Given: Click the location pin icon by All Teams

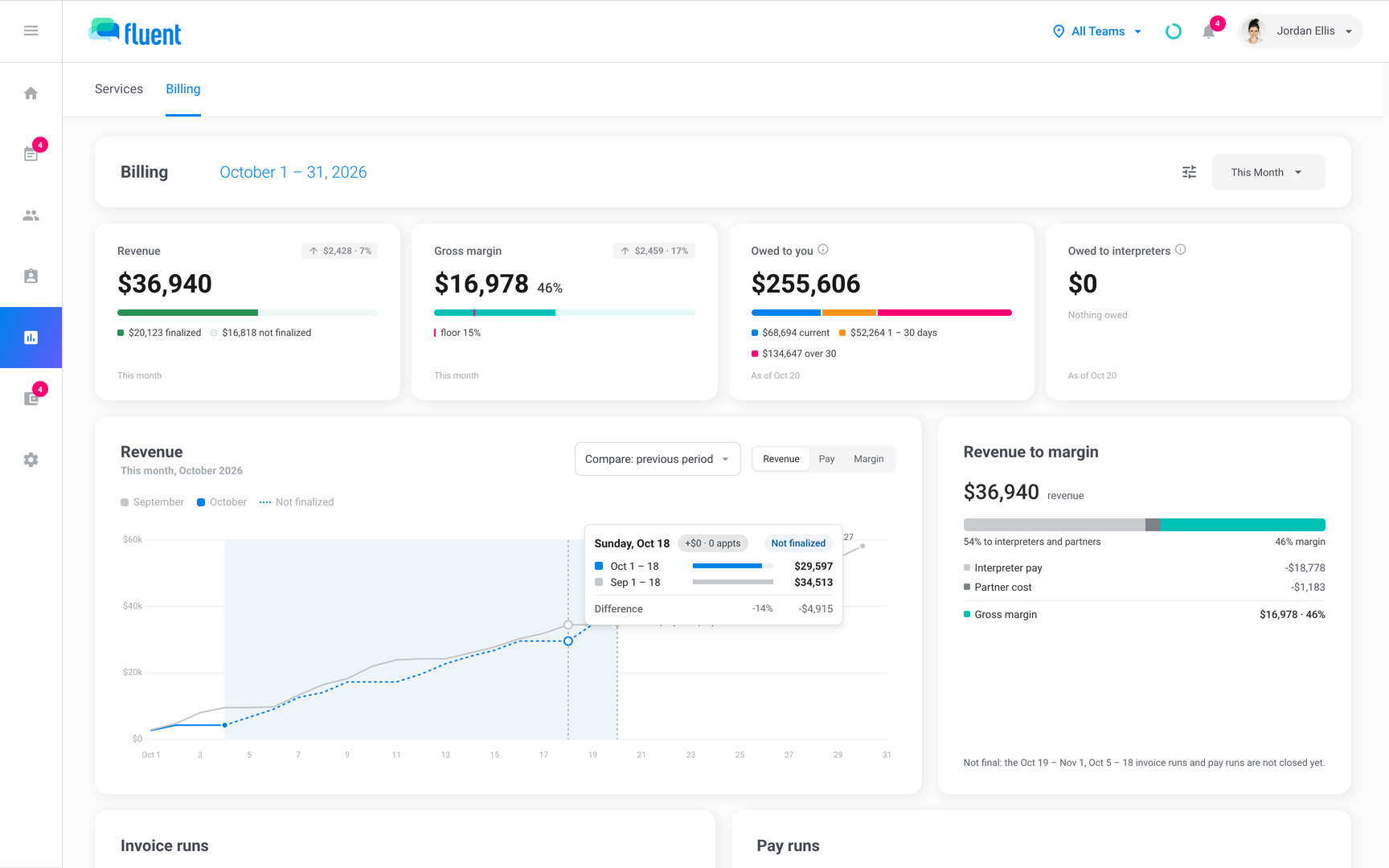Looking at the screenshot, I should (x=1059, y=31).
